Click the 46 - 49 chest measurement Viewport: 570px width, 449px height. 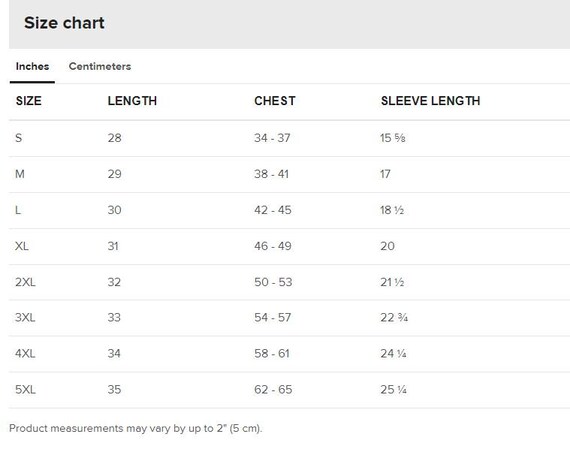[x=273, y=246]
